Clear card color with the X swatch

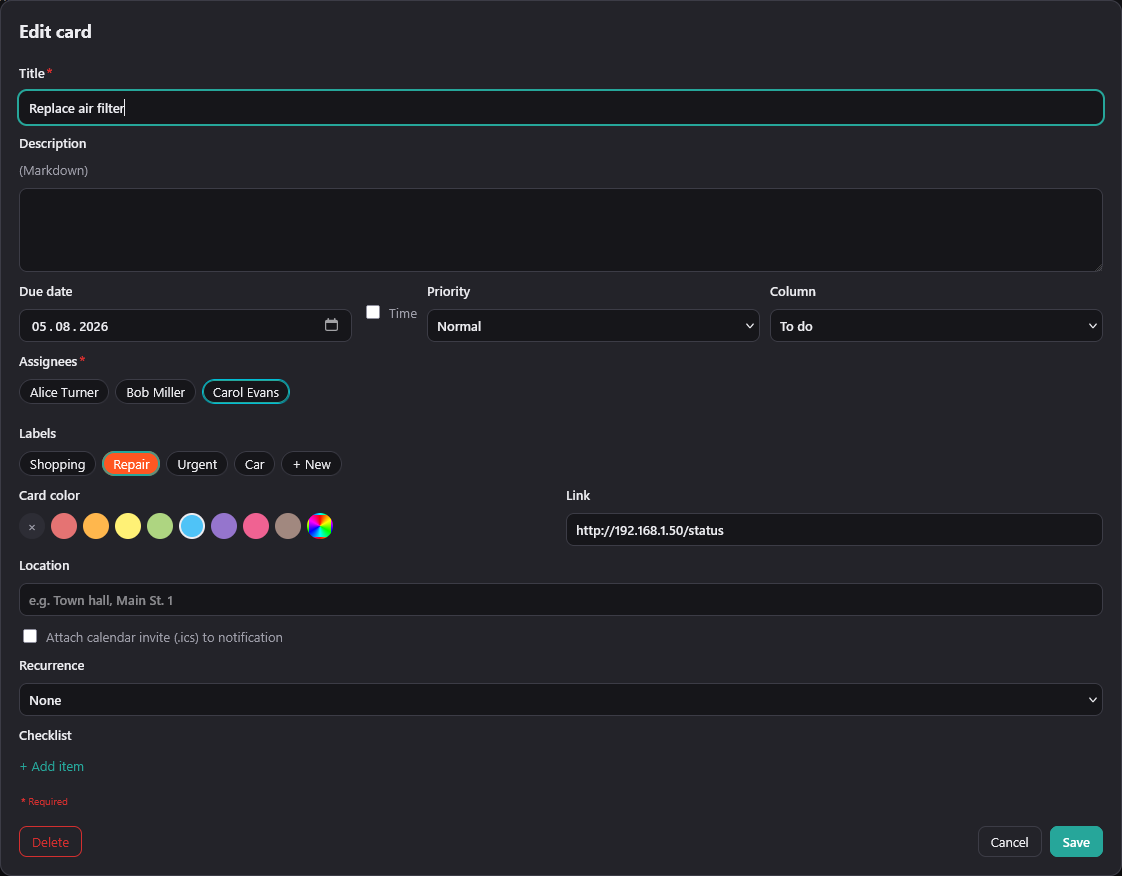pos(32,527)
